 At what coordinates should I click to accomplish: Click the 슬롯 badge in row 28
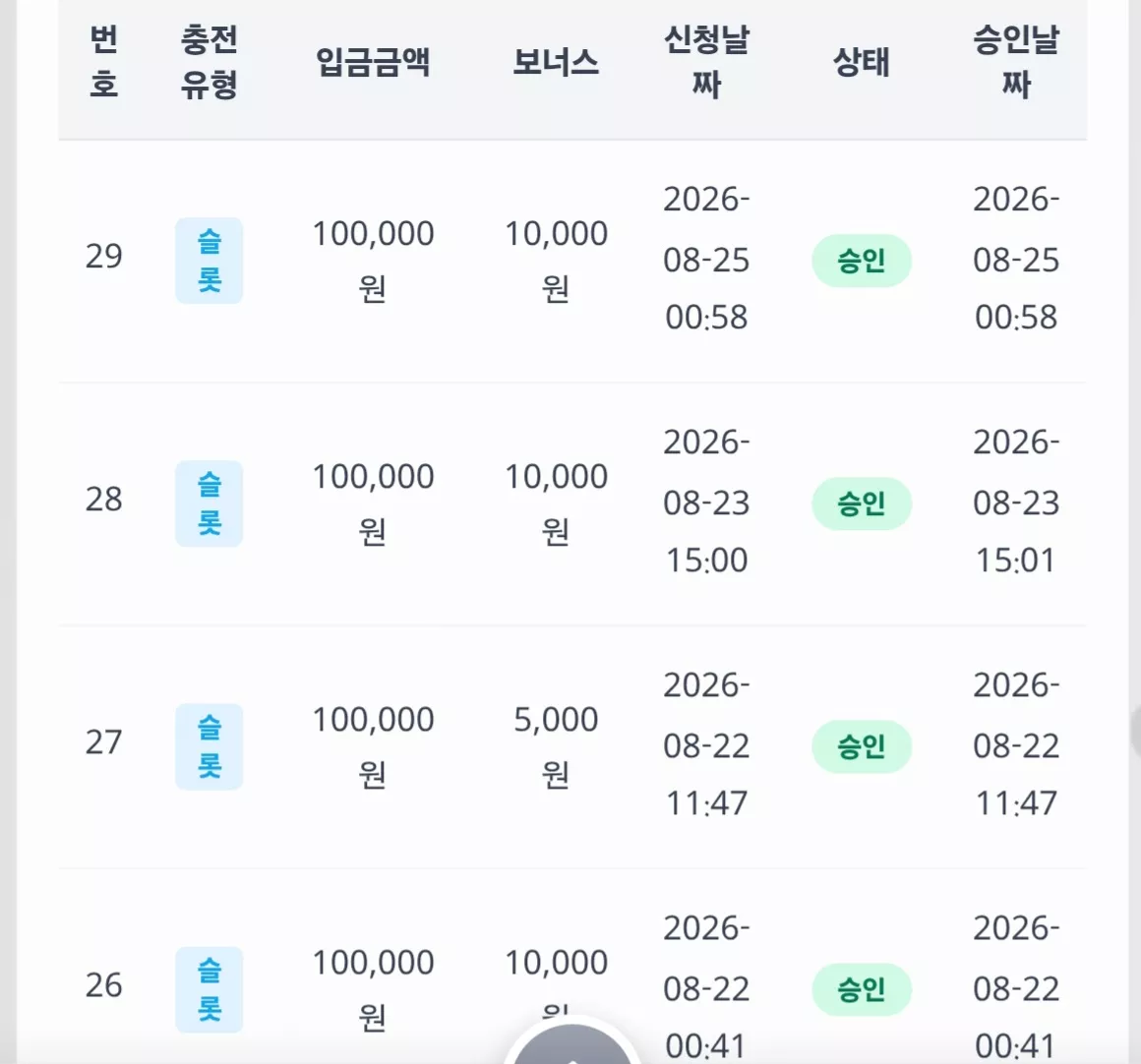click(x=209, y=503)
